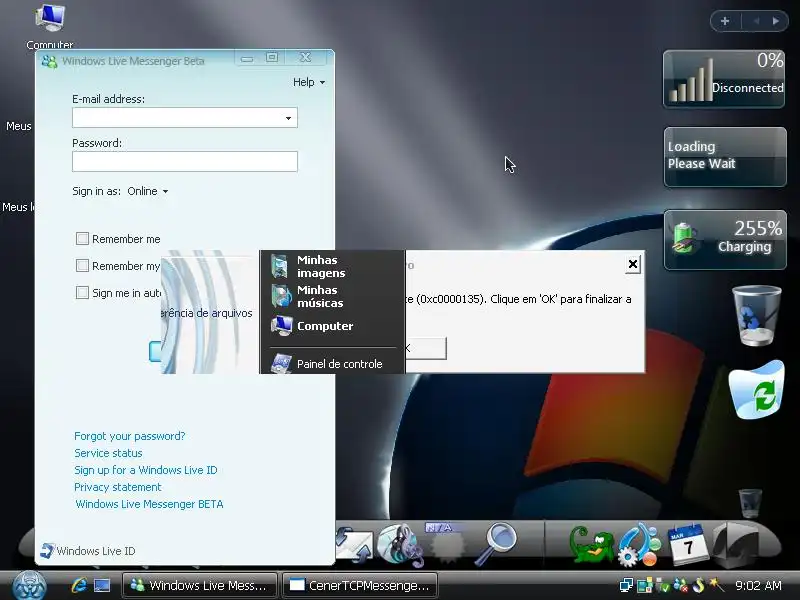Click the Messenger buddies tray icon with red X
This screenshot has width=800, height=600.
coord(680,585)
